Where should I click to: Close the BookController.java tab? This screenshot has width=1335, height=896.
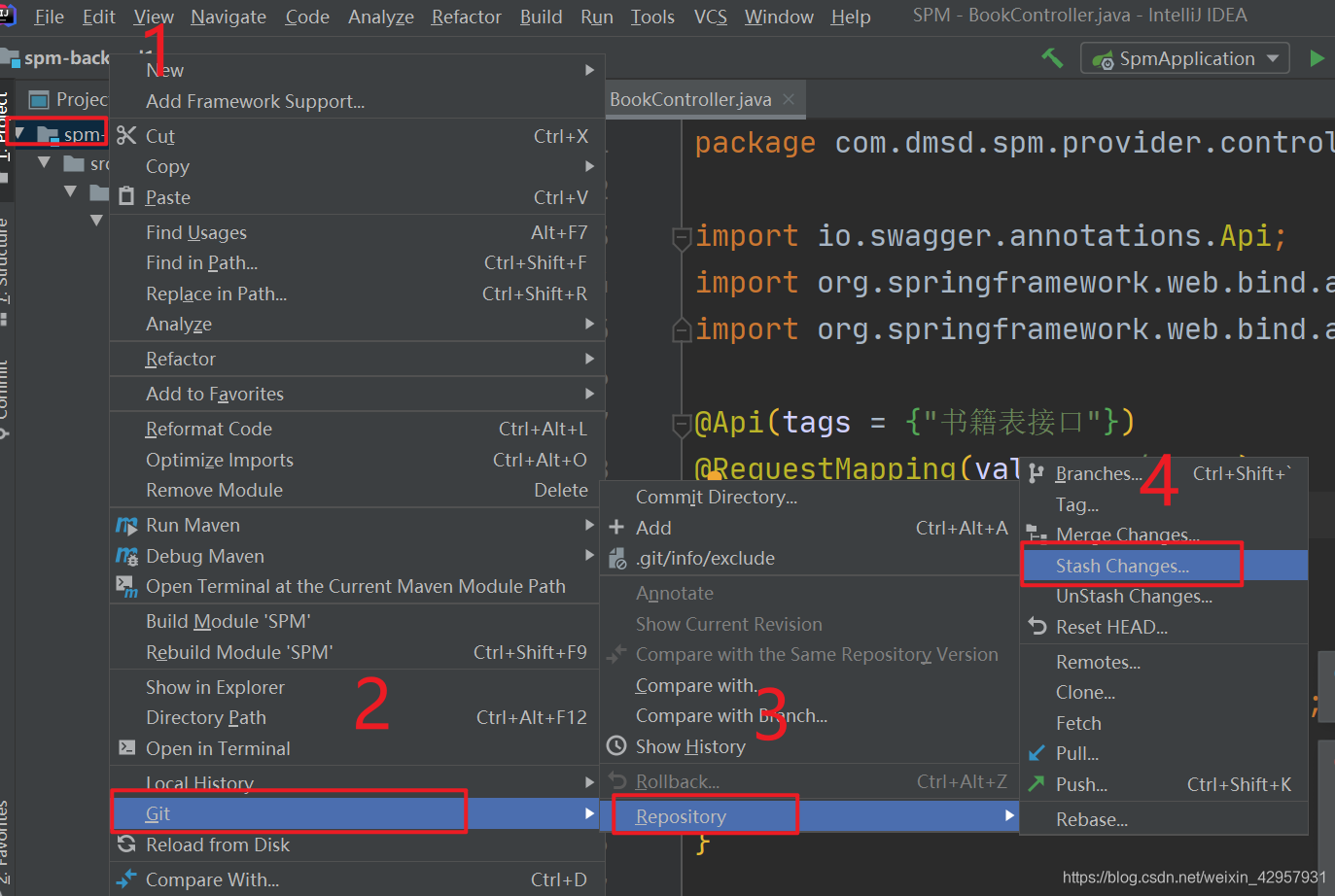click(789, 99)
